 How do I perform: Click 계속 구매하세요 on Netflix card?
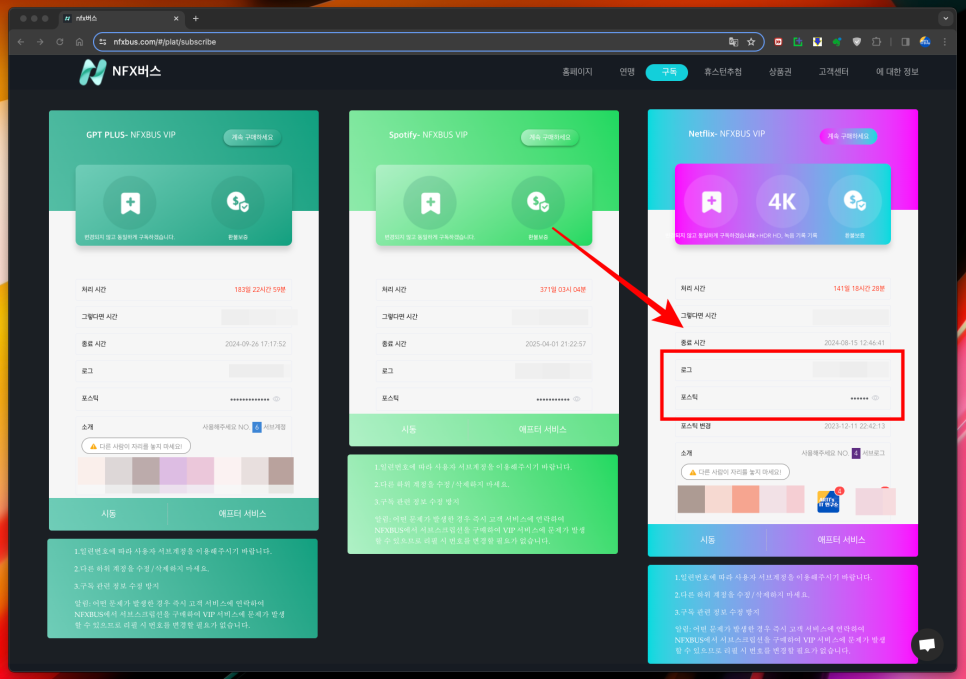pyautogui.click(x=848, y=136)
